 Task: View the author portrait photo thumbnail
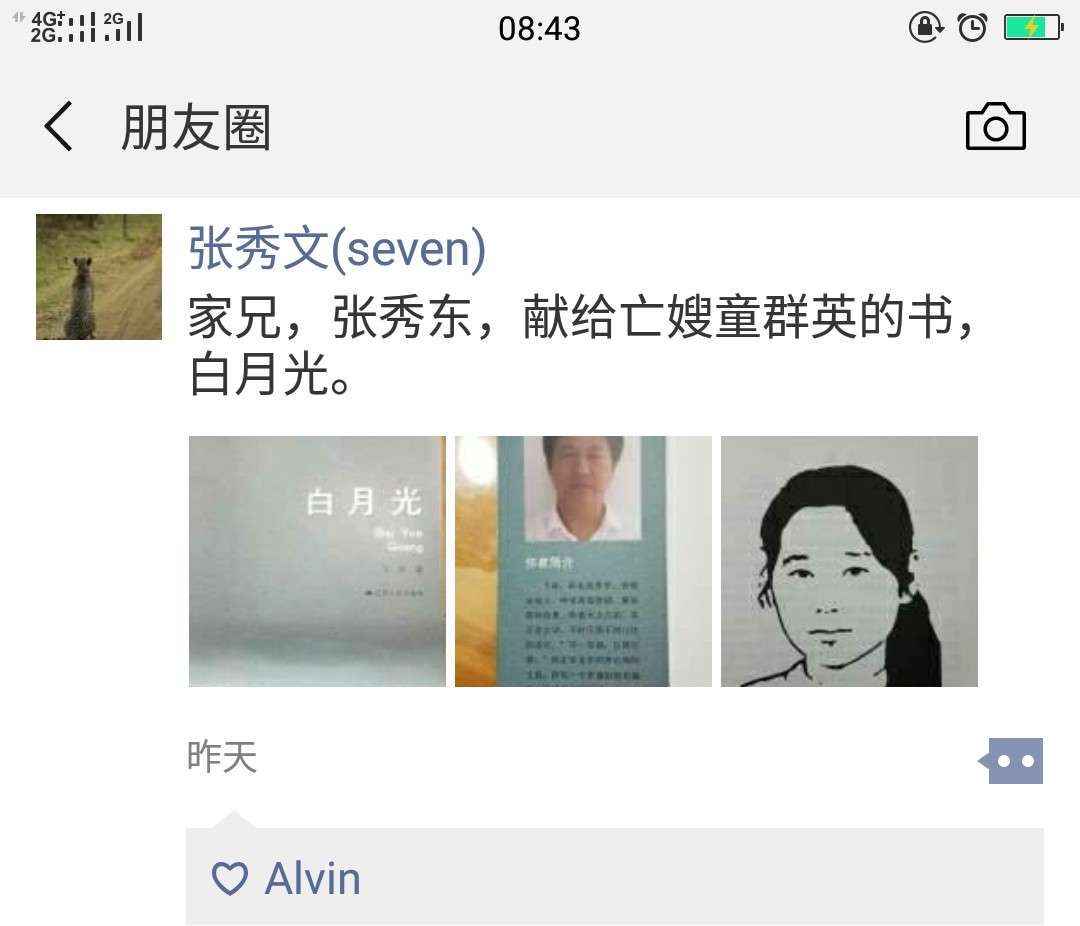(583, 562)
